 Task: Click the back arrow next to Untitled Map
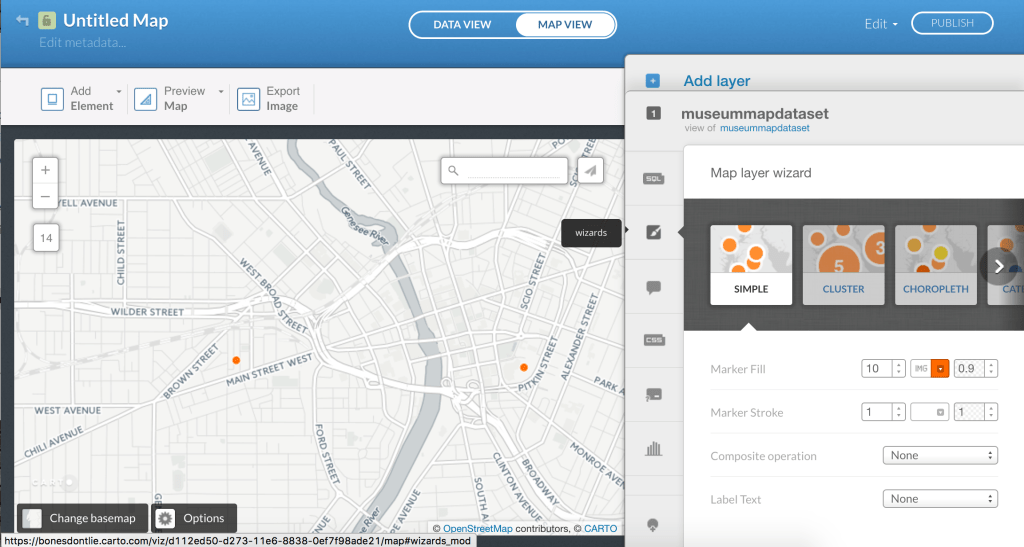click(22, 20)
